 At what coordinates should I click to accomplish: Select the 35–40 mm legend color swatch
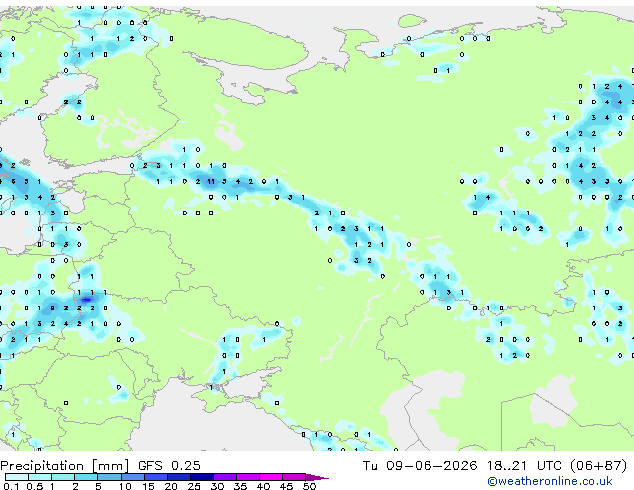[248, 477]
